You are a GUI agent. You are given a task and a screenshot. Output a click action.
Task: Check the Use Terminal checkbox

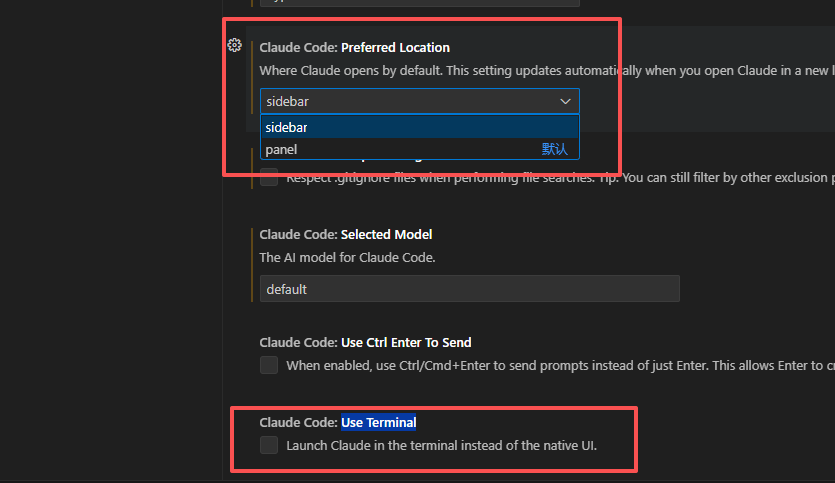tap(269, 445)
